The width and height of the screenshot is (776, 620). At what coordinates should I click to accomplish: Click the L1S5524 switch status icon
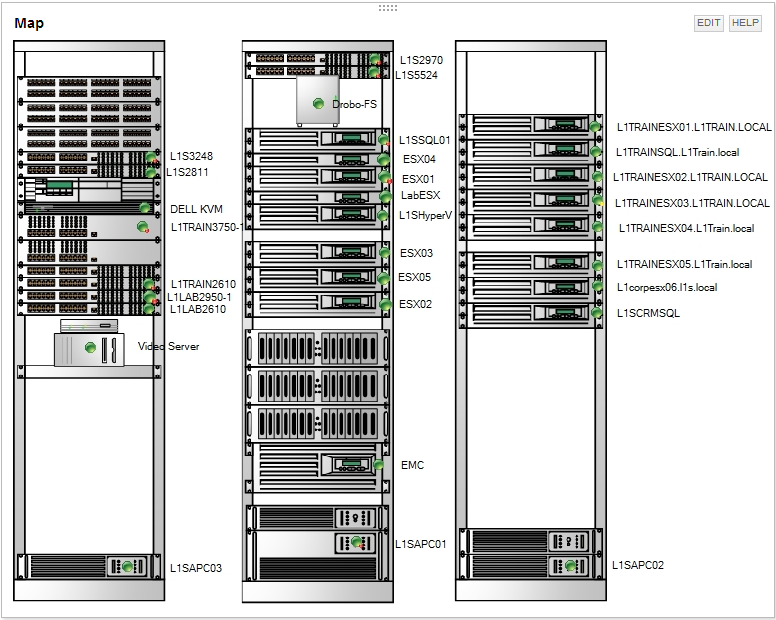pos(375,73)
